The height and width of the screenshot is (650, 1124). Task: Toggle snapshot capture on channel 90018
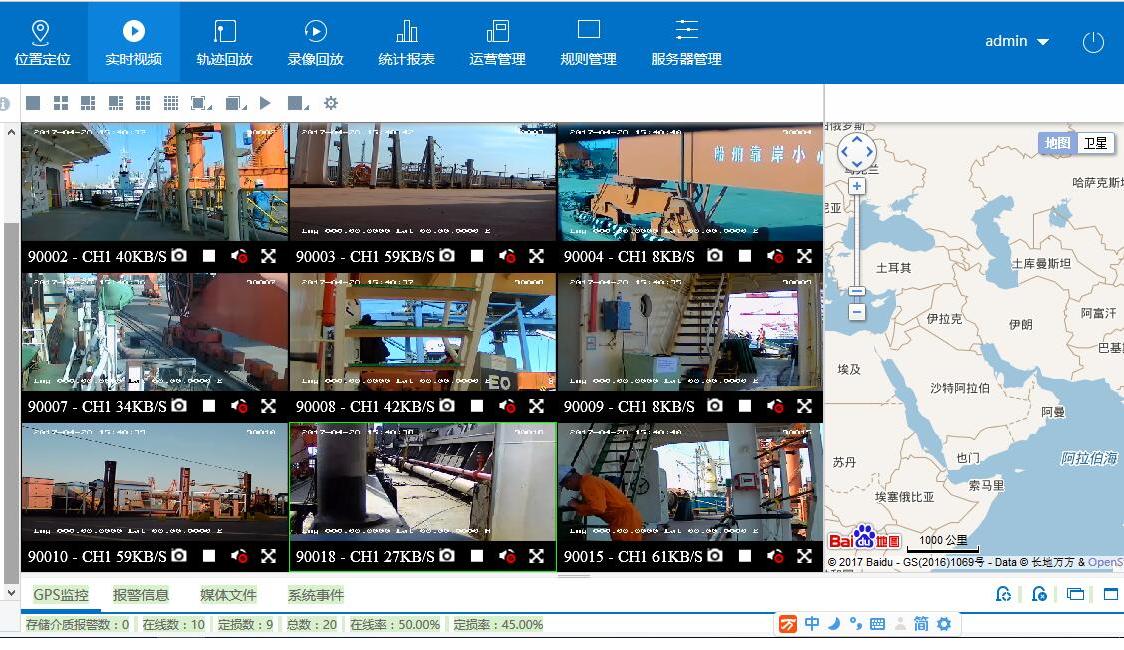pyautogui.click(x=447, y=556)
